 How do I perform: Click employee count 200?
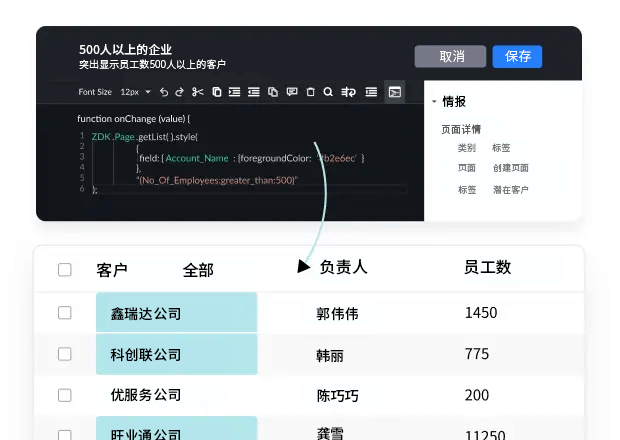[x=477, y=395]
